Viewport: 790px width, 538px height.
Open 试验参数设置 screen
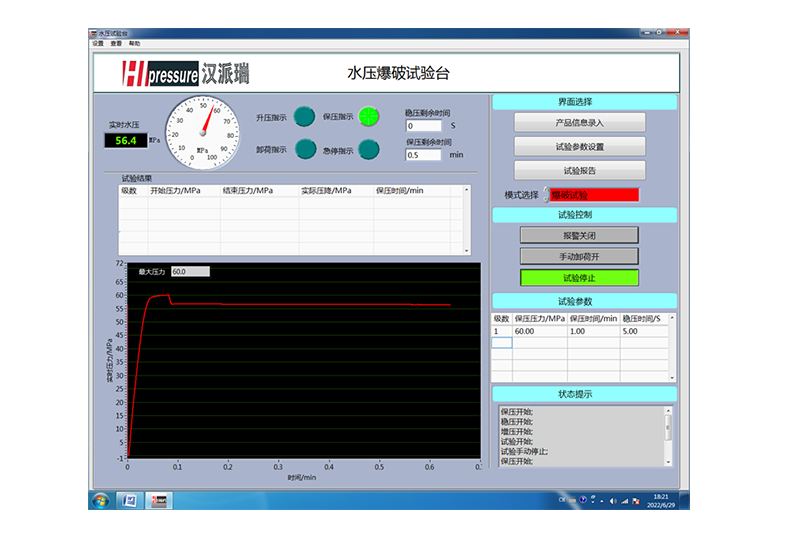(x=579, y=147)
